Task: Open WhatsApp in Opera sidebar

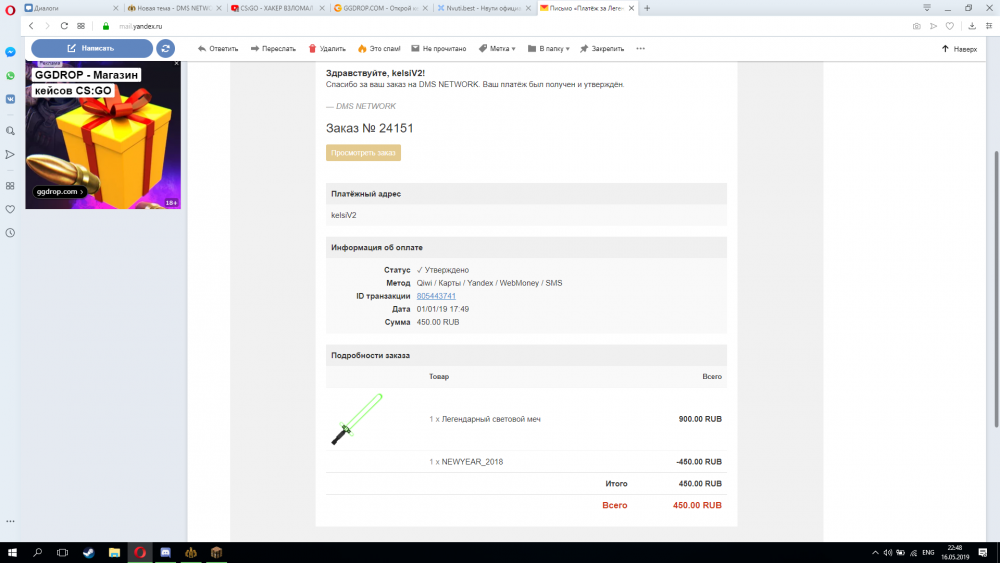Action: tap(10, 76)
